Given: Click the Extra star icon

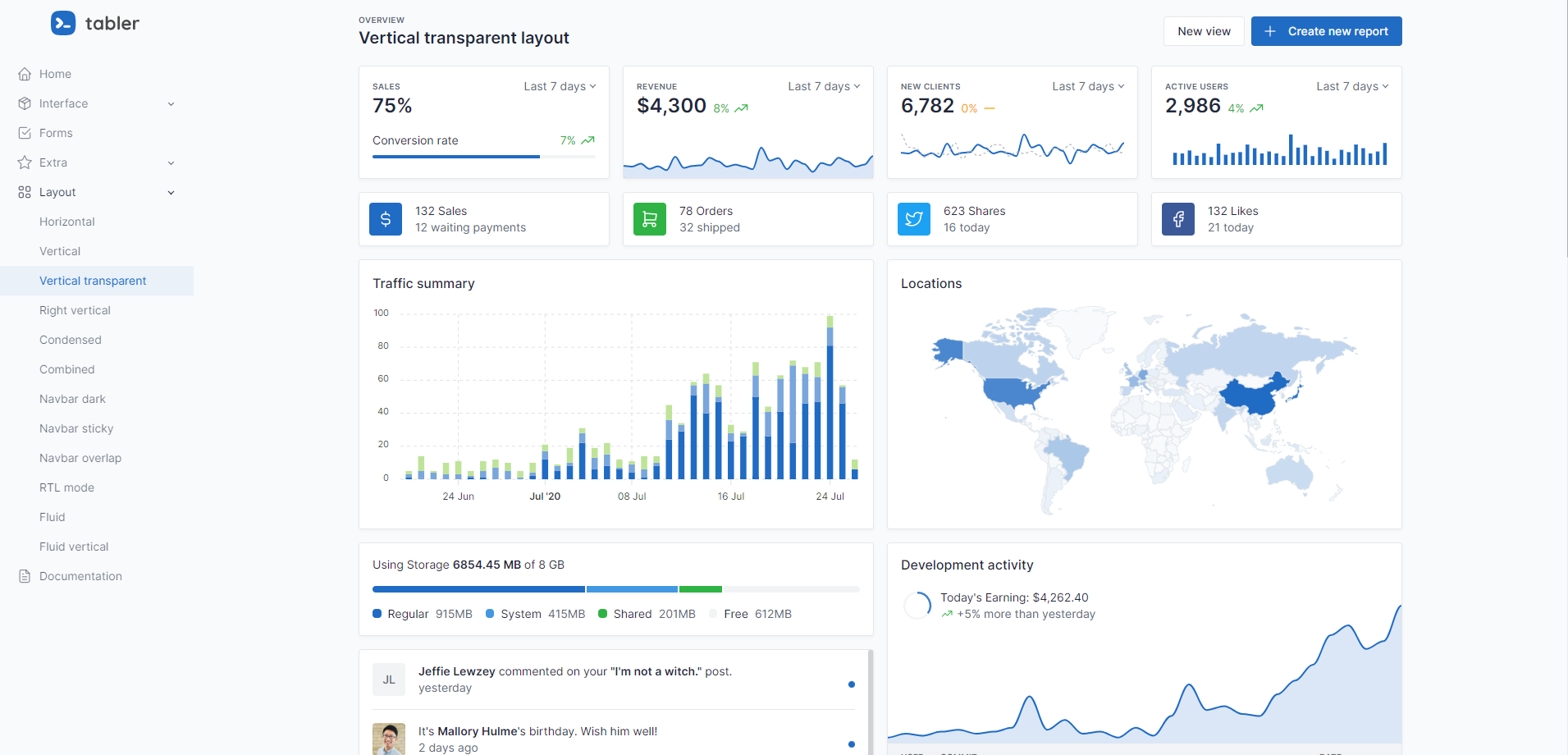Looking at the screenshot, I should pos(25,162).
